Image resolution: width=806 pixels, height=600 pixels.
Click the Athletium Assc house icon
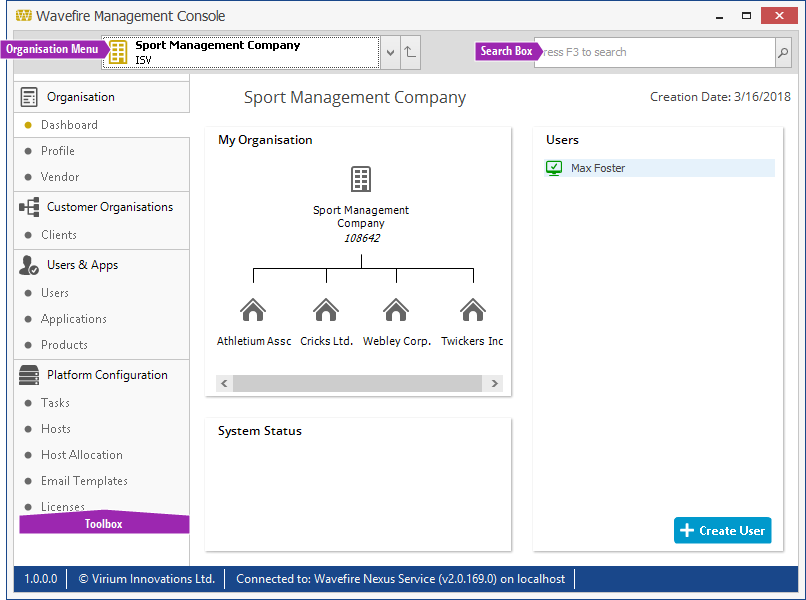pyautogui.click(x=253, y=310)
